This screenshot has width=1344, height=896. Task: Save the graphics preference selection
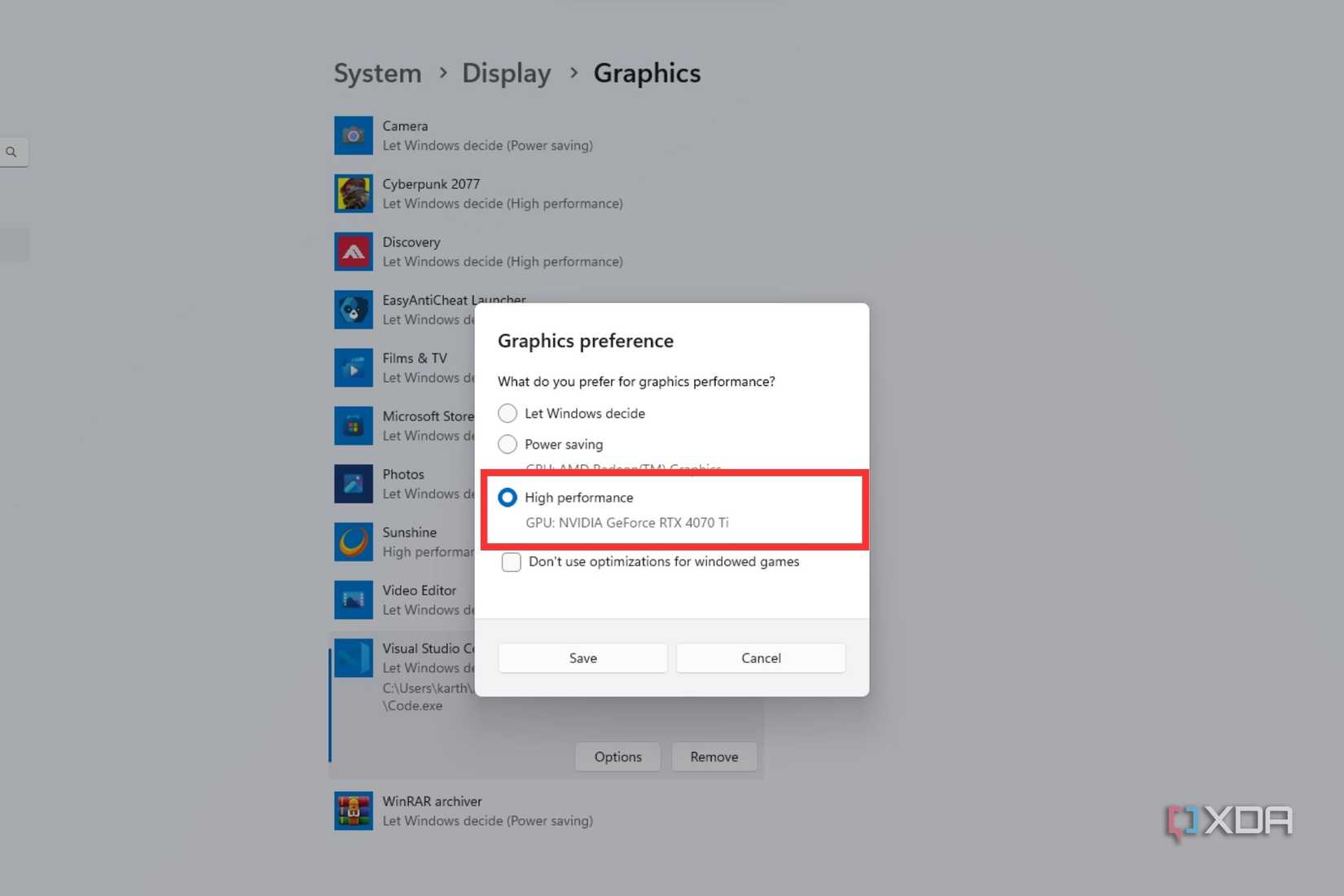[x=582, y=657]
